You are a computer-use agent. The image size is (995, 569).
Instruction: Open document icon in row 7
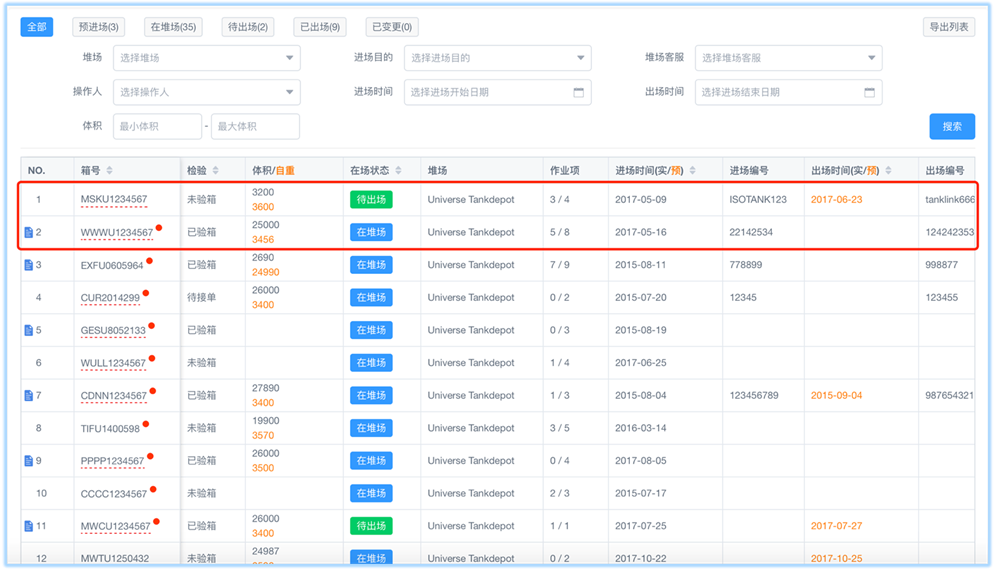[29, 395]
